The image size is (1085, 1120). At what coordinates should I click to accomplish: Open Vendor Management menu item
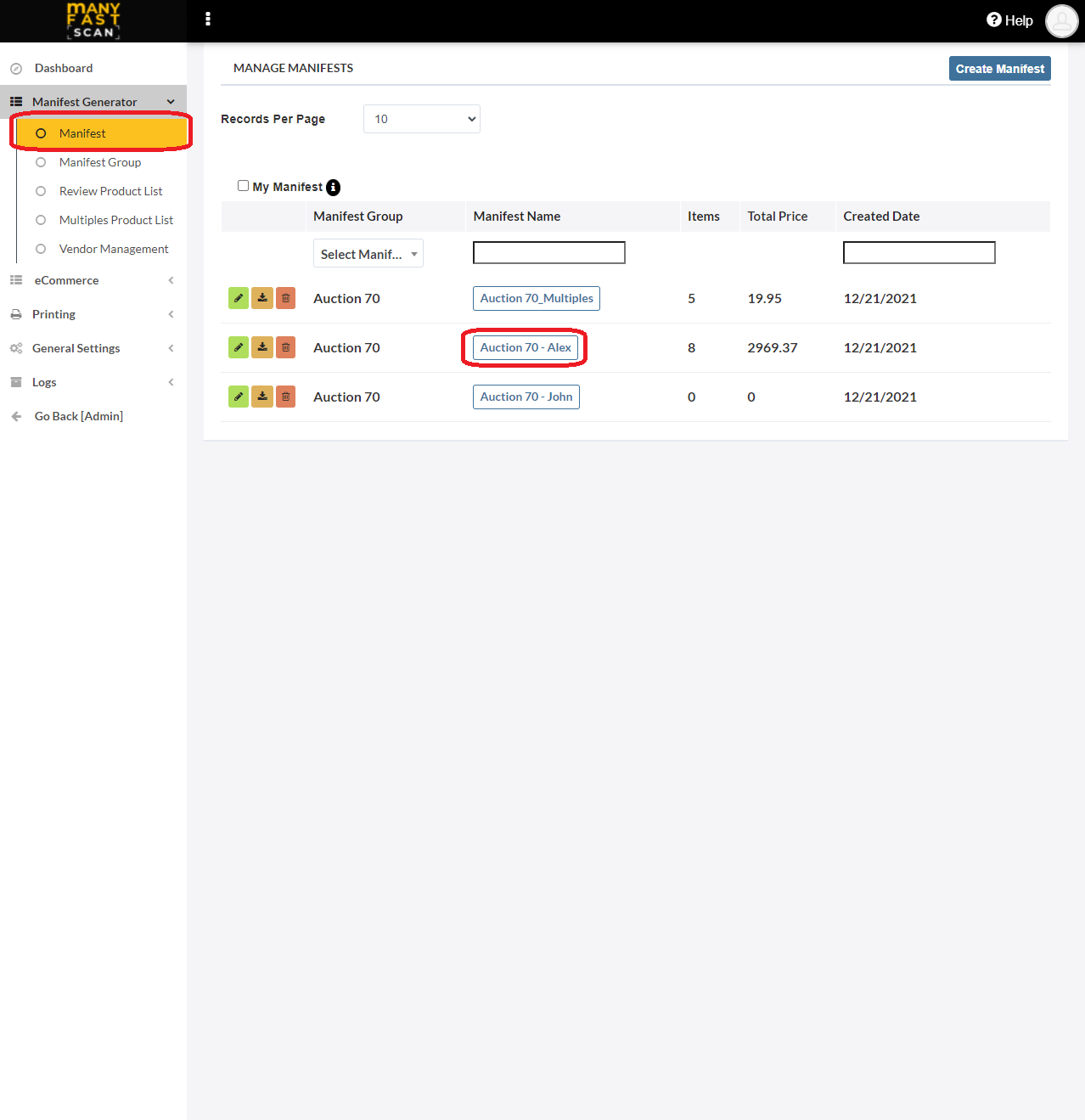coord(114,249)
